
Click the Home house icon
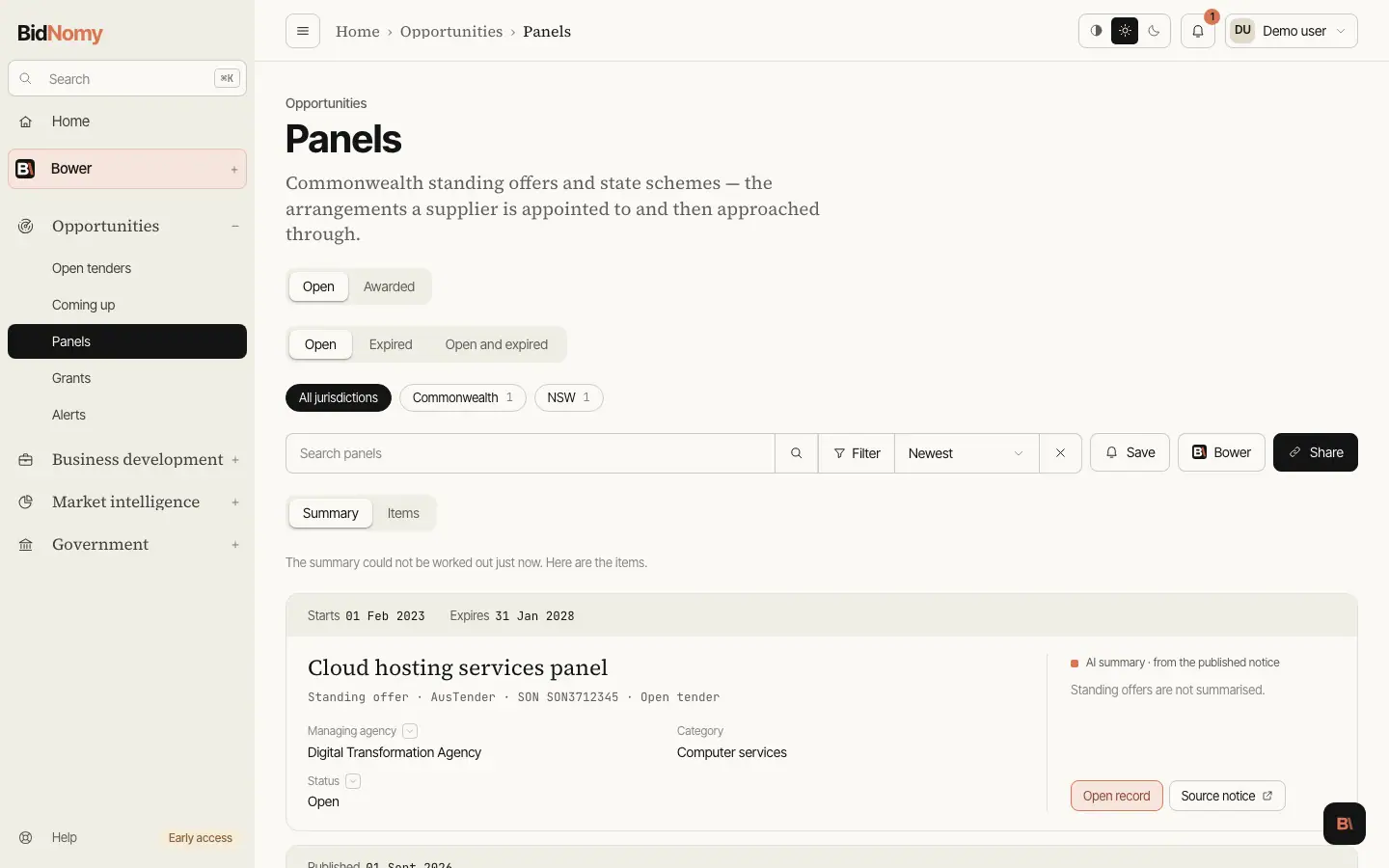click(x=26, y=122)
